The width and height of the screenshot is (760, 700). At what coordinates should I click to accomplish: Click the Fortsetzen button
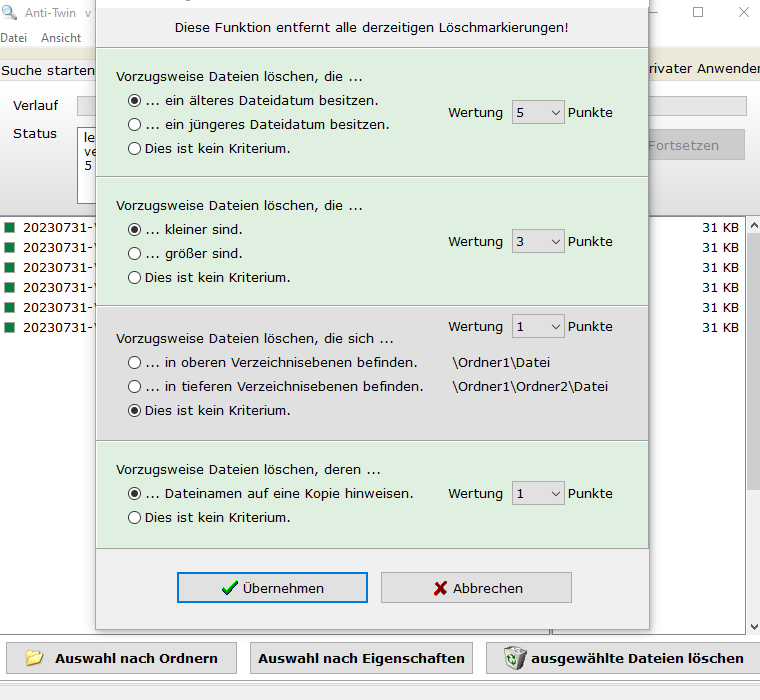pos(697,145)
